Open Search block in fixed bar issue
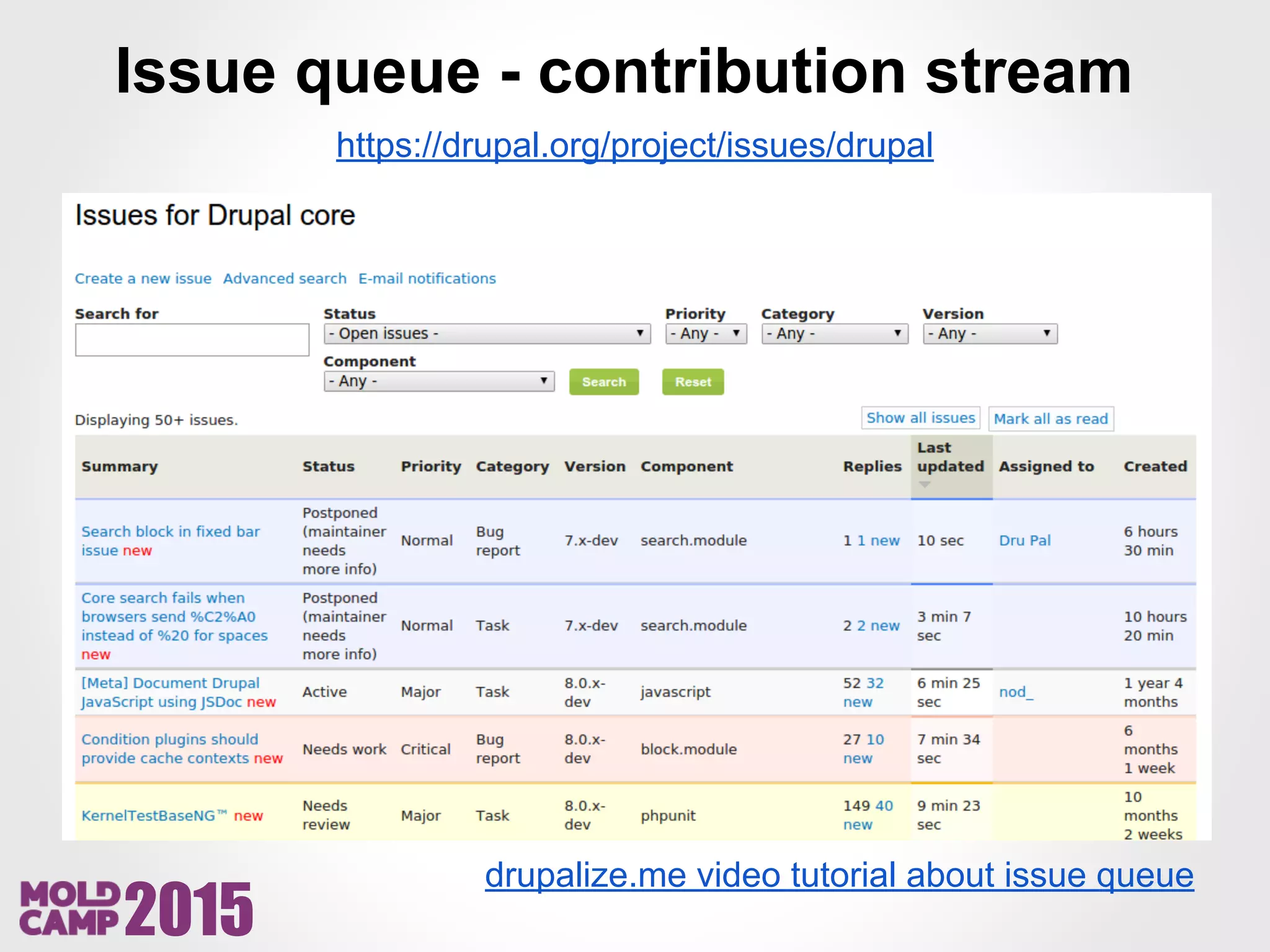Image resolution: width=1270 pixels, height=952 pixels. (x=171, y=541)
